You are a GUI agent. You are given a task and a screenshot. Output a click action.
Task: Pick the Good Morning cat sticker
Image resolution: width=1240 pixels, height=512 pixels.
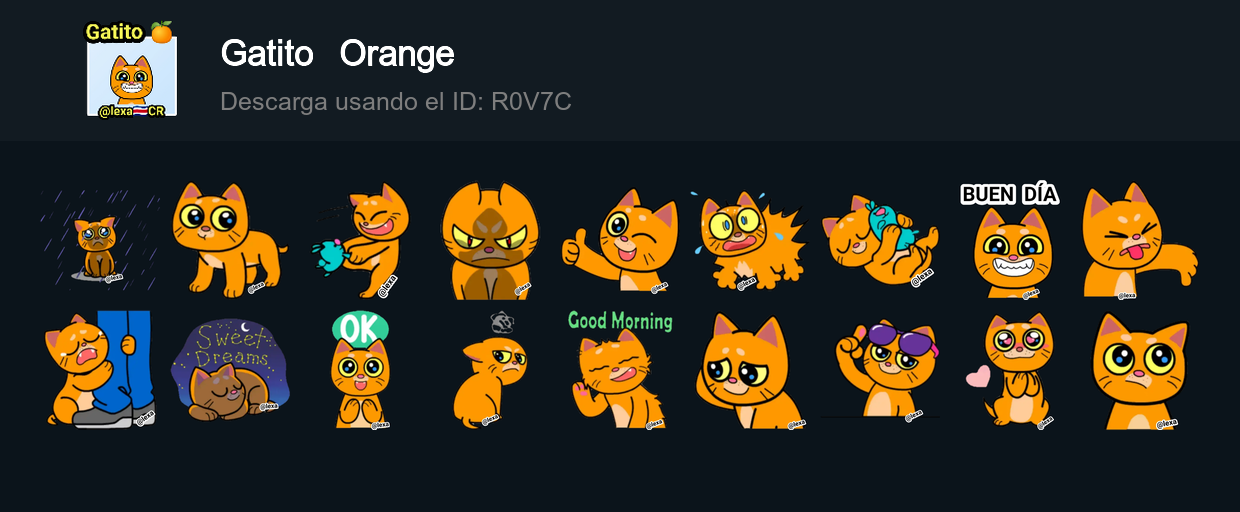tap(620, 370)
